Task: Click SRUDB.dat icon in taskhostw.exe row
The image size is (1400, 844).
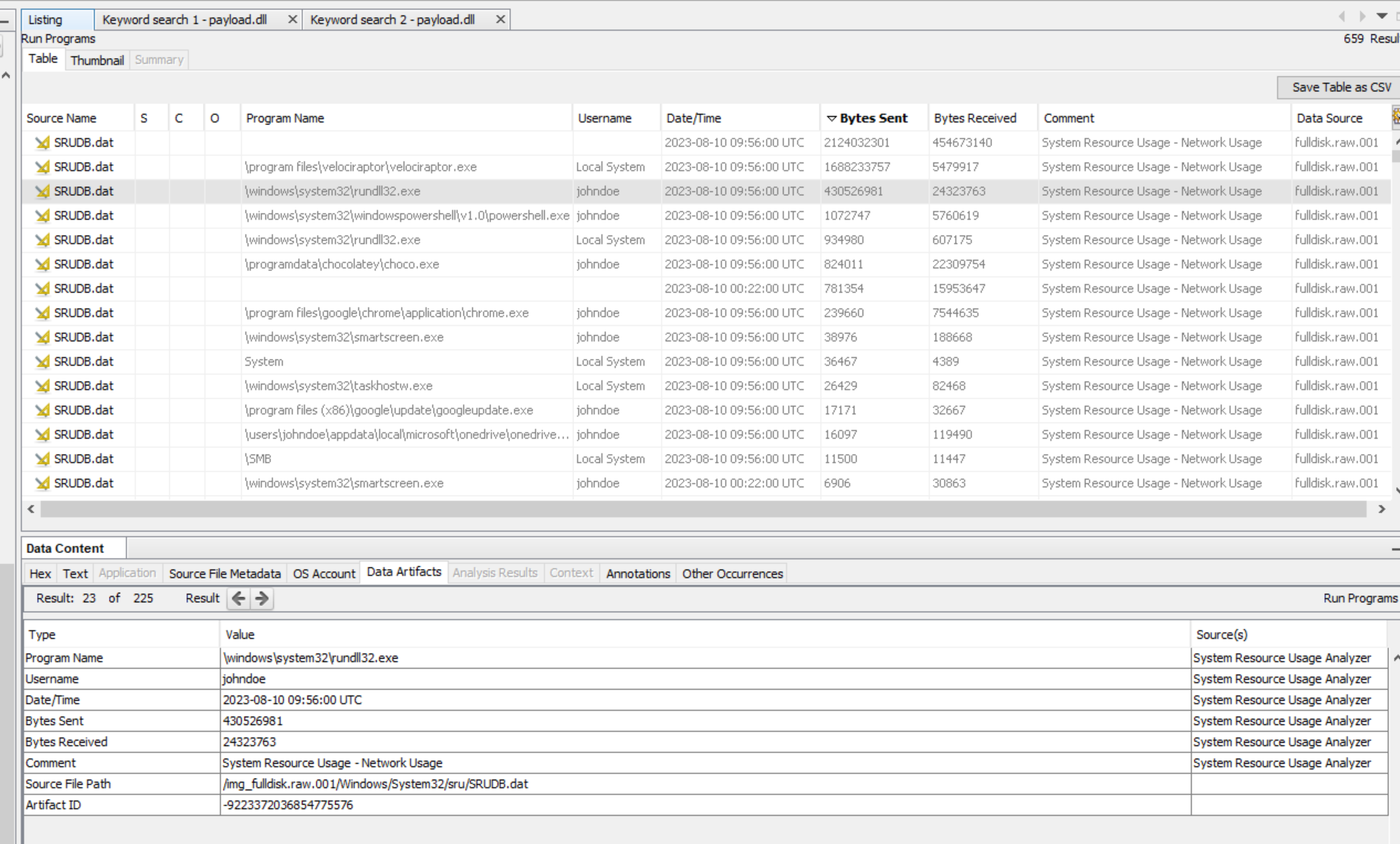Action: pyautogui.click(x=42, y=386)
